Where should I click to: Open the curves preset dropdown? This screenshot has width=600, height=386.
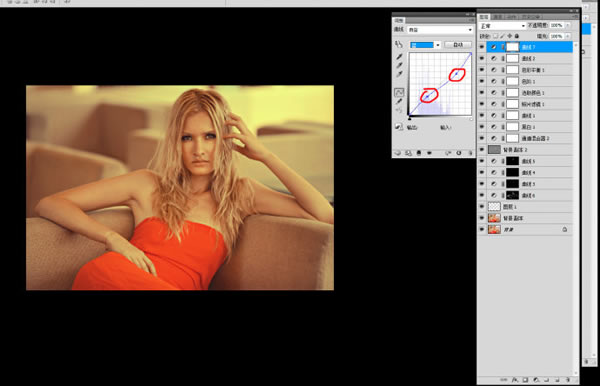coord(439,29)
